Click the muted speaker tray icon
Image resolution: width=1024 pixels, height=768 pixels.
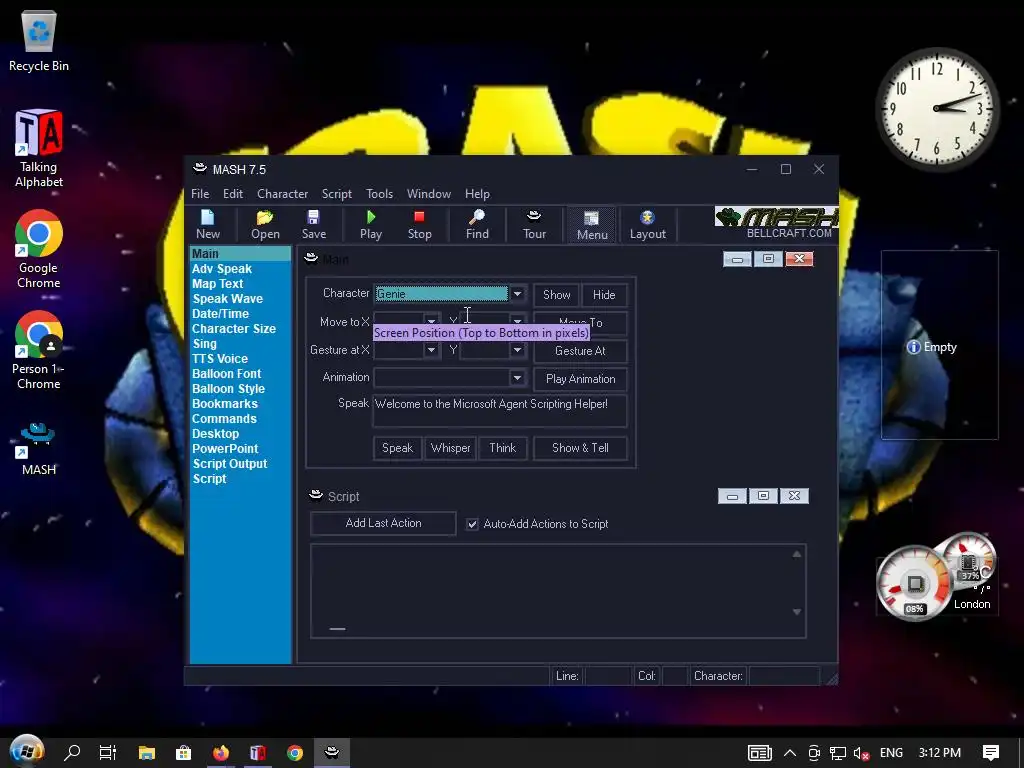(861, 753)
